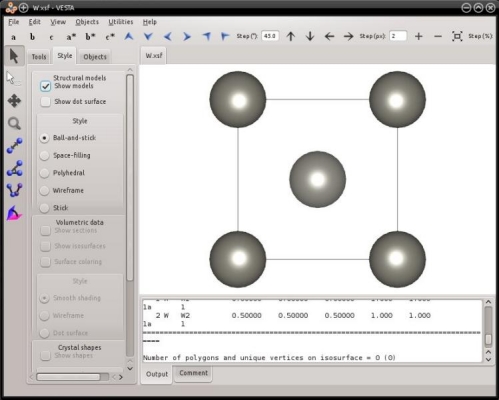The height and width of the screenshot is (400, 499).
Task: Rotate structure right with blue arrow
Action: [x=187, y=36]
